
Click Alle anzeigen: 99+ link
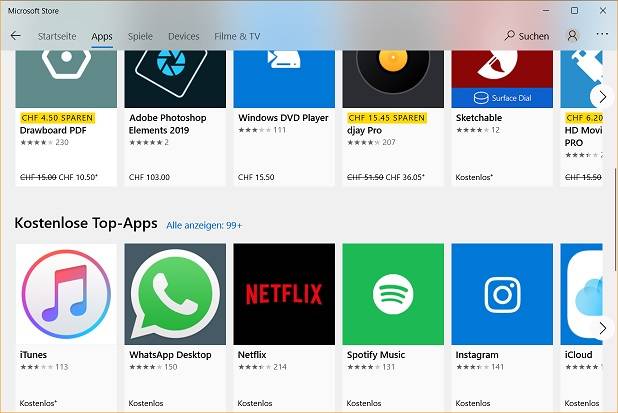(x=204, y=225)
